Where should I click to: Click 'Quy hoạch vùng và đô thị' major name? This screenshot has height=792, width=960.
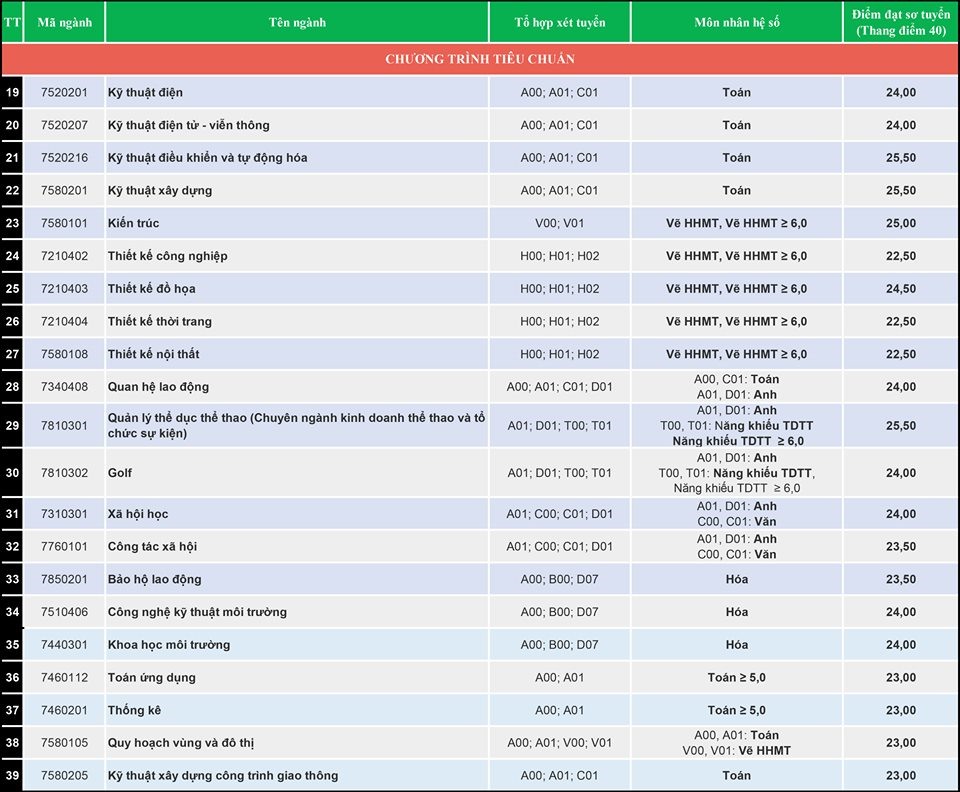181,743
